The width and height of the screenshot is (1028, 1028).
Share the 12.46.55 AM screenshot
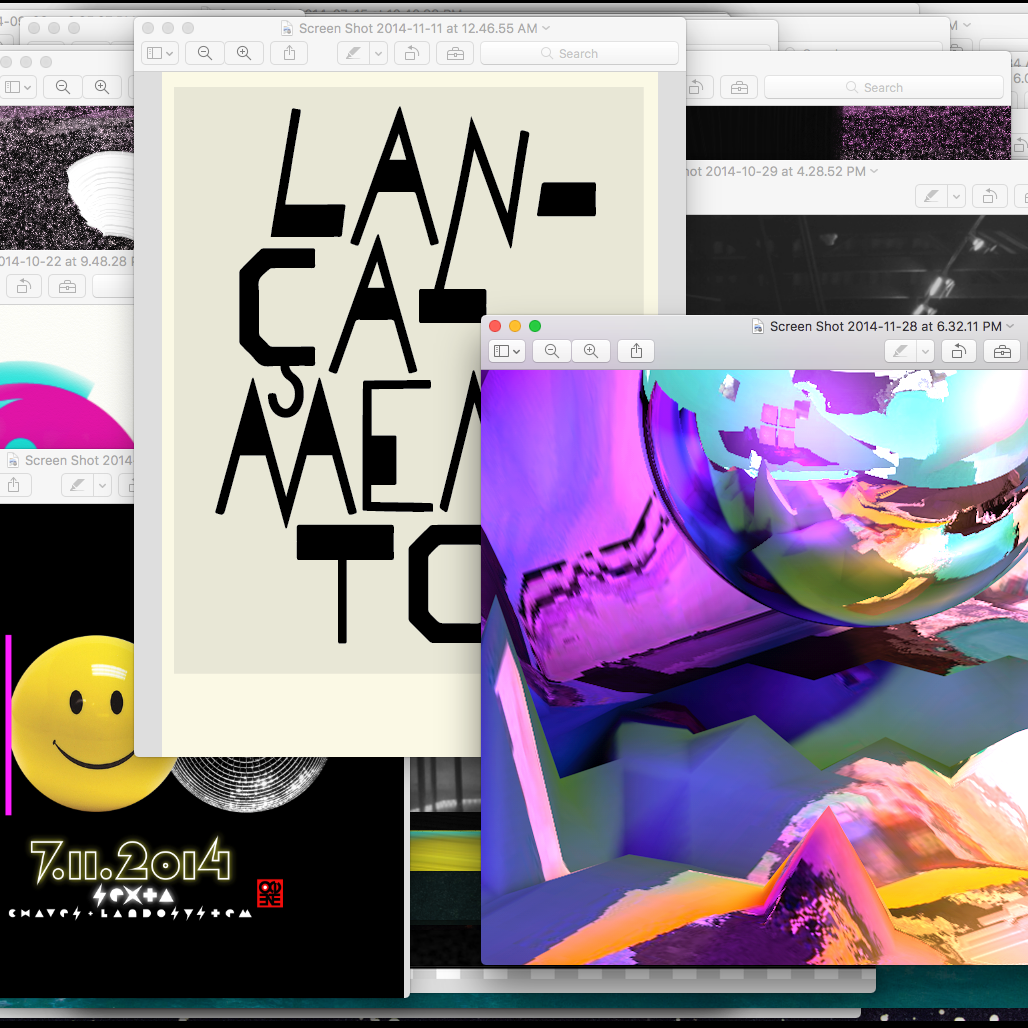289,53
